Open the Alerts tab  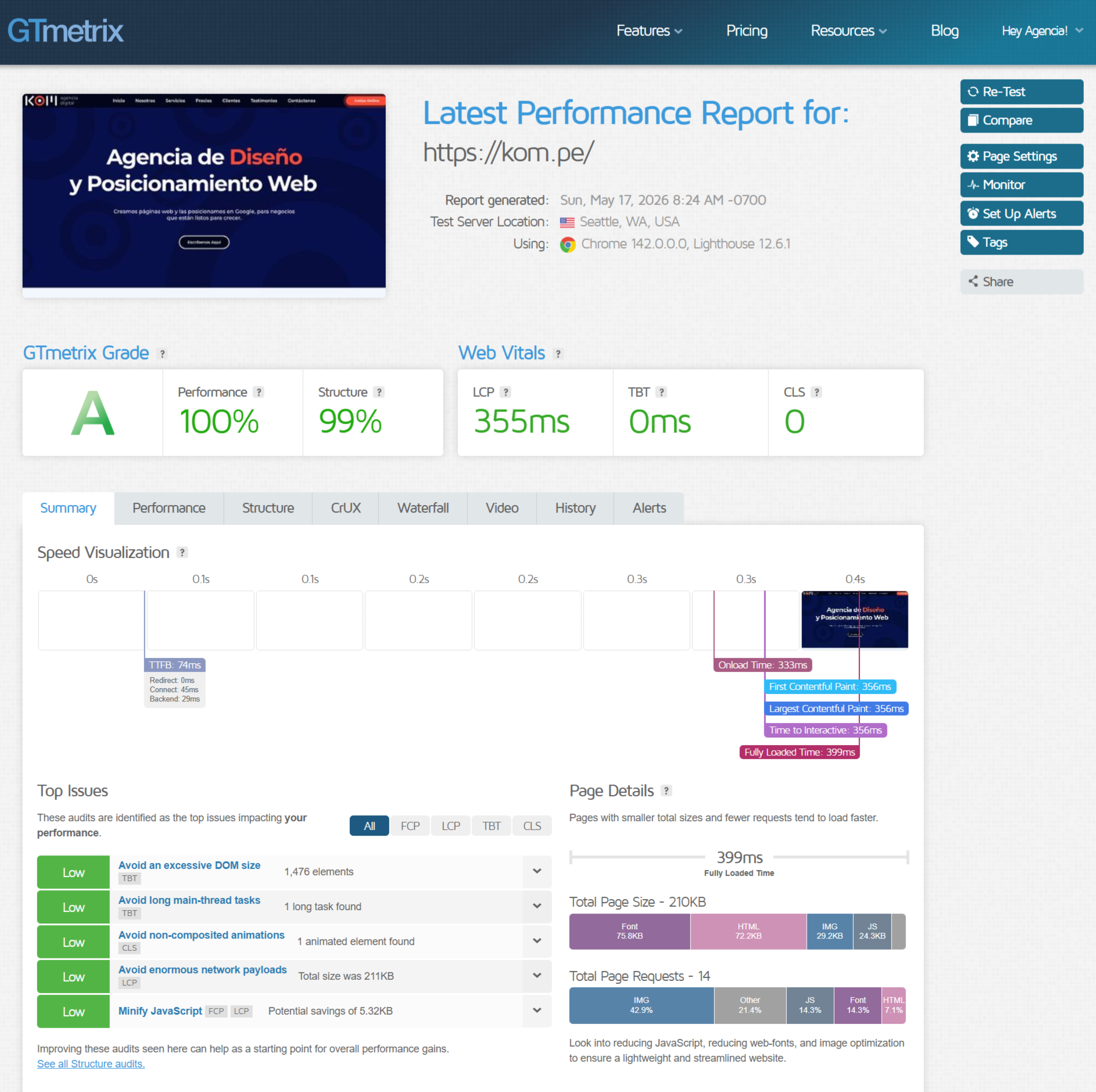coord(649,508)
